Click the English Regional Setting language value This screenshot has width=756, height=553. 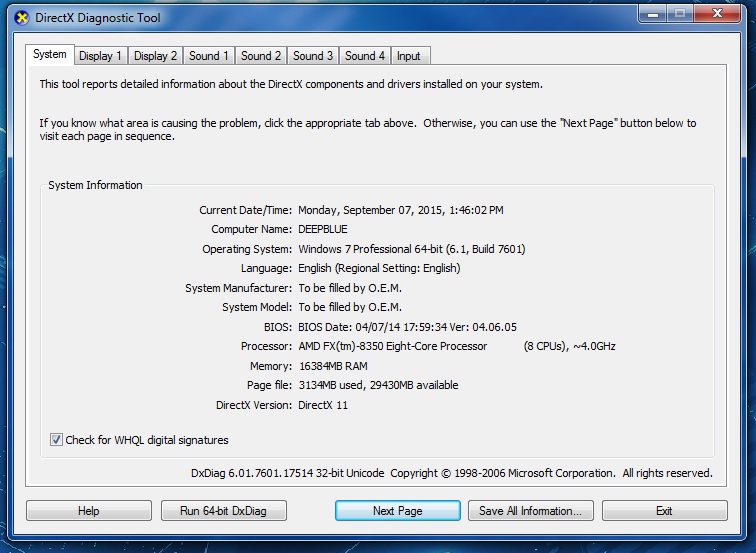click(x=379, y=268)
